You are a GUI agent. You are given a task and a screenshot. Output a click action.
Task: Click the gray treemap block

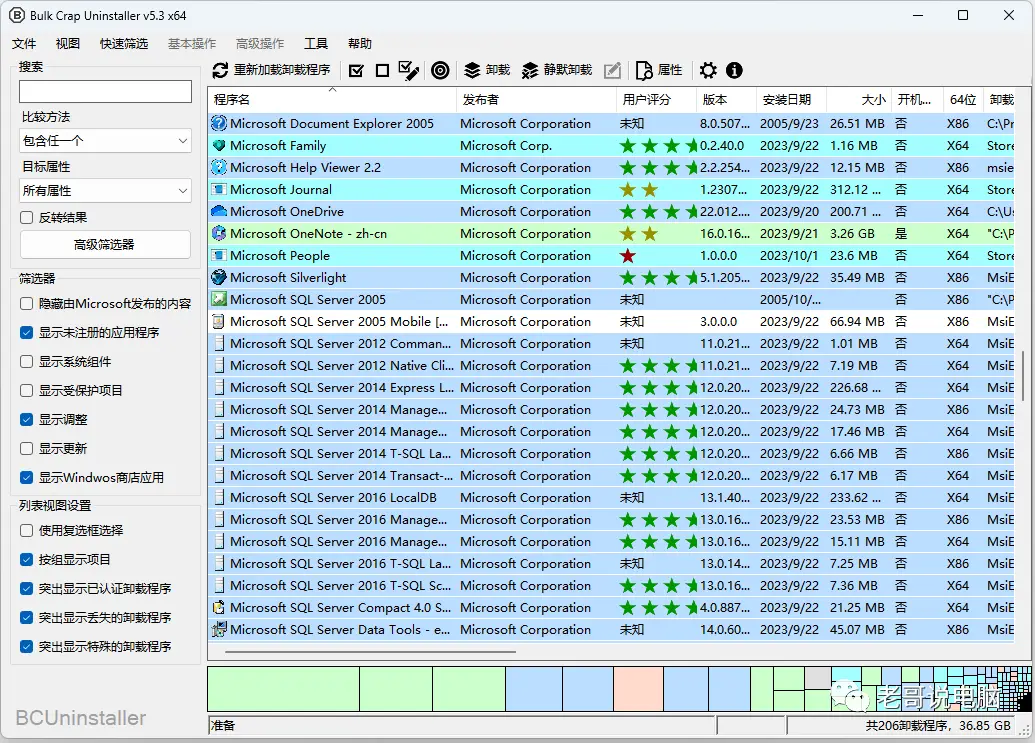pyautogui.click(x=817, y=678)
